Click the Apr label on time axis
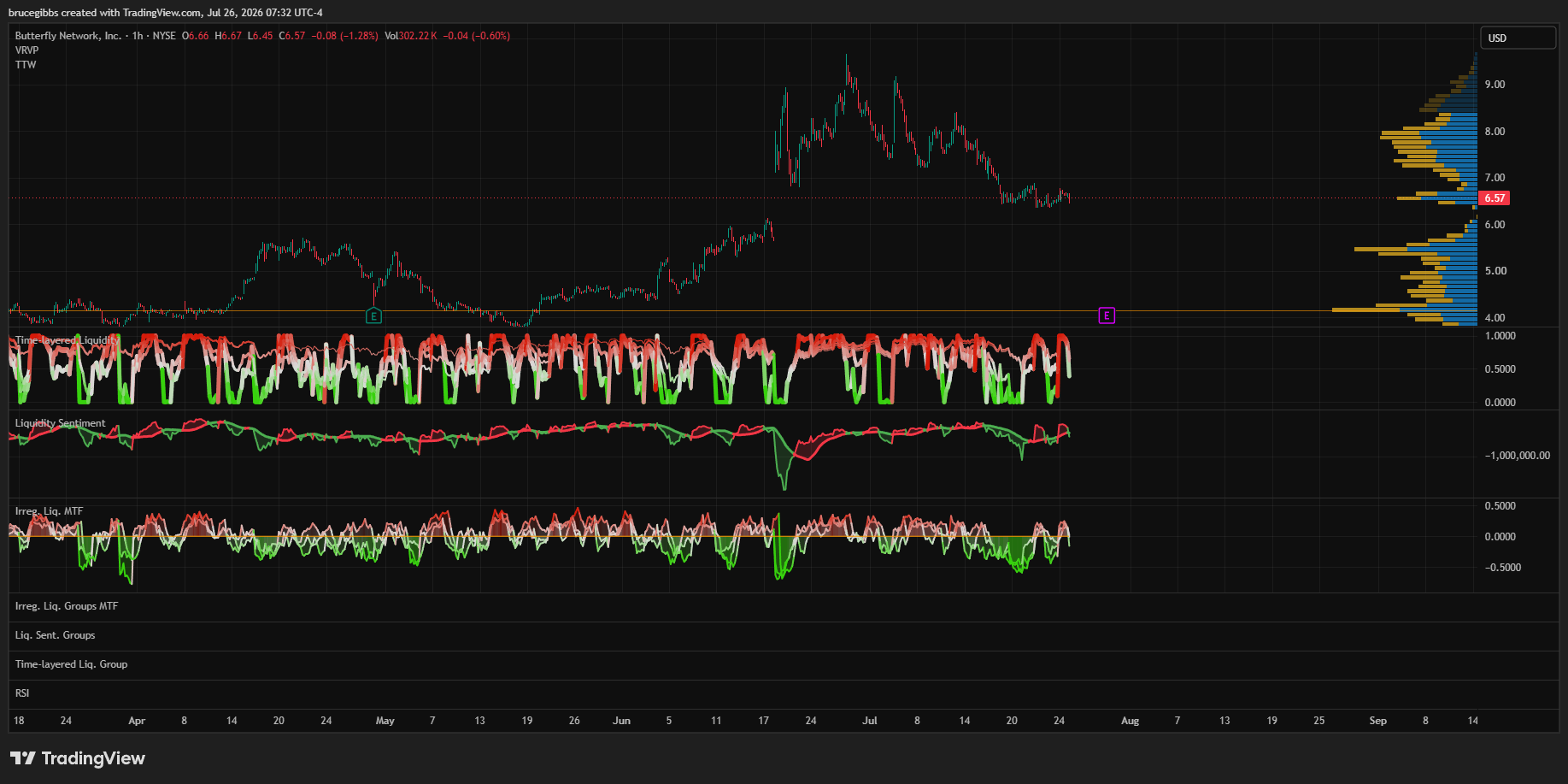 [x=137, y=721]
